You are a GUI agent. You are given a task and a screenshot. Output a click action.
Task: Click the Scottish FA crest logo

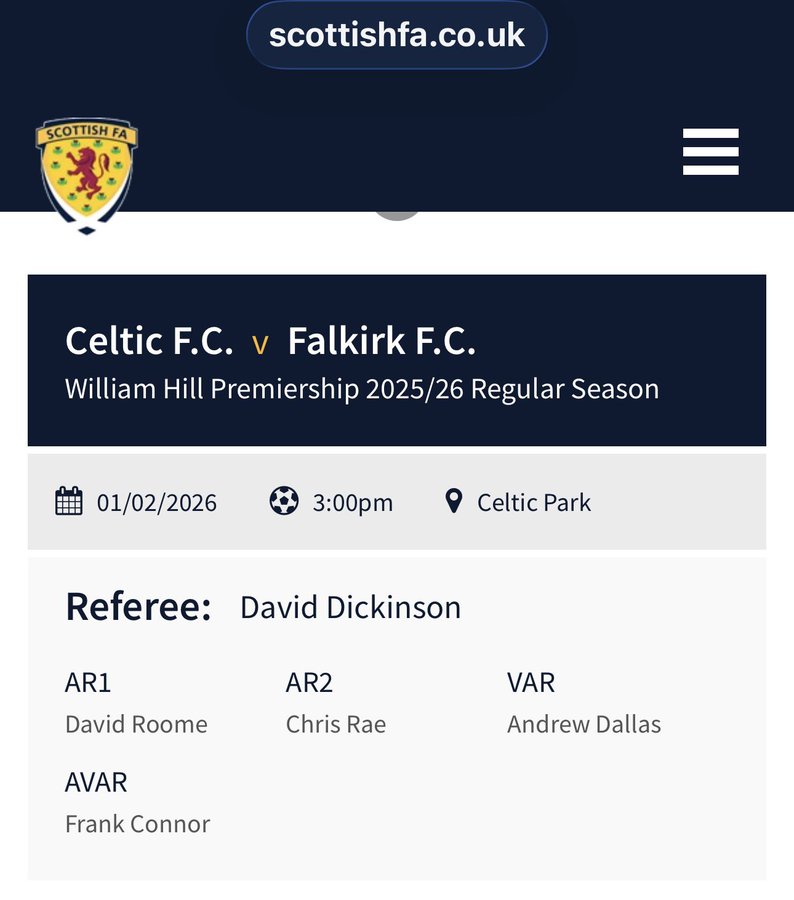point(86,172)
